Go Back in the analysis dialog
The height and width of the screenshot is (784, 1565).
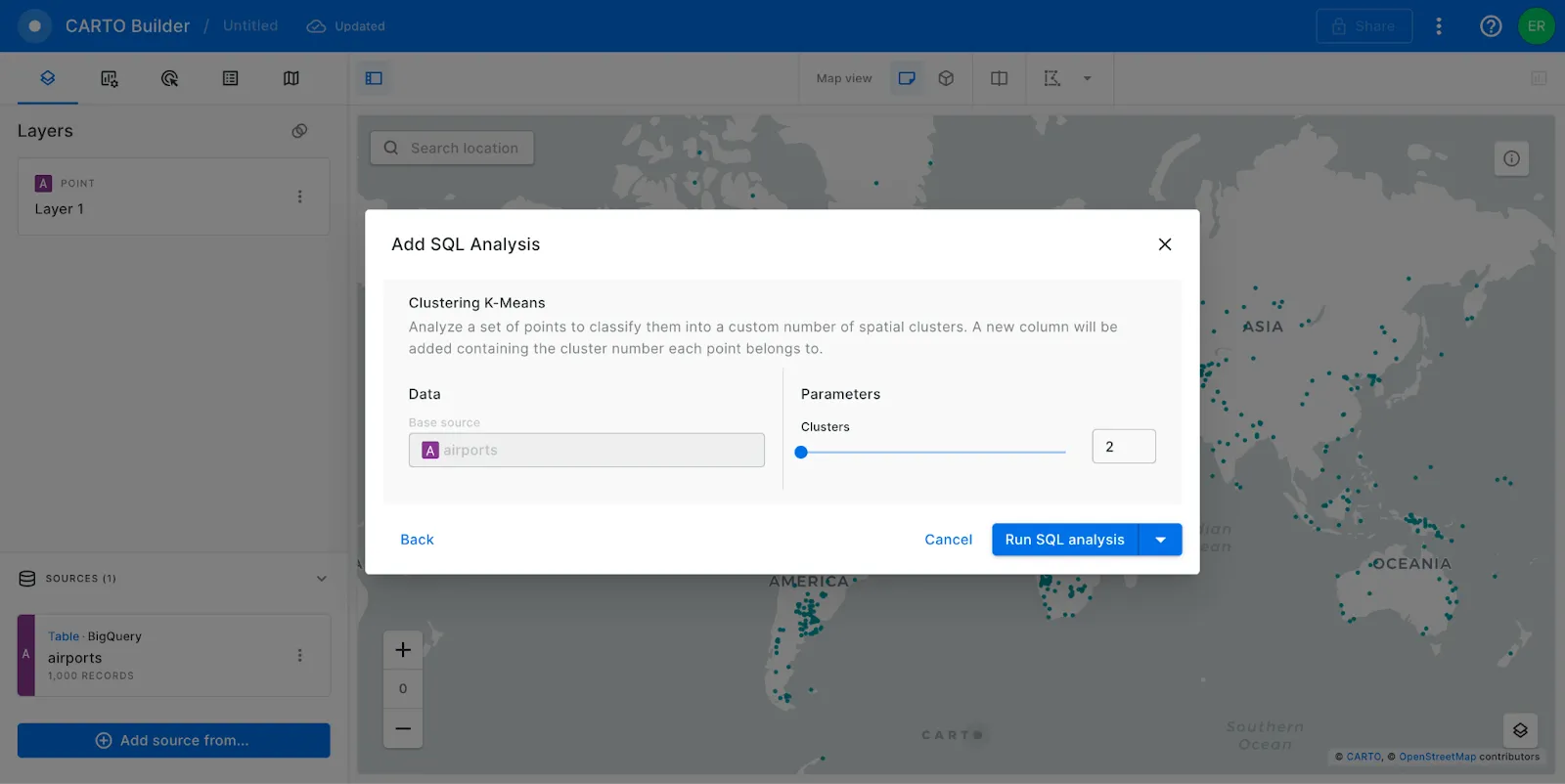pos(417,540)
